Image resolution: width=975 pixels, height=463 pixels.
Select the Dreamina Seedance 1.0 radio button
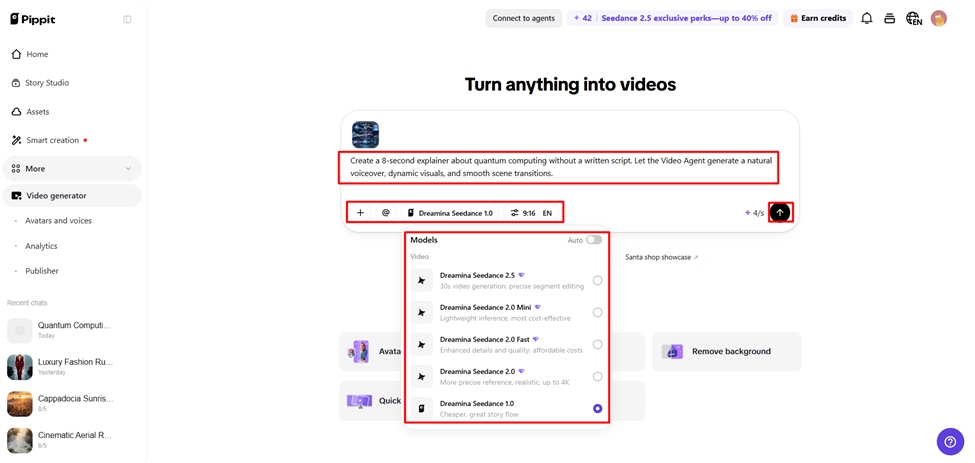coord(598,409)
